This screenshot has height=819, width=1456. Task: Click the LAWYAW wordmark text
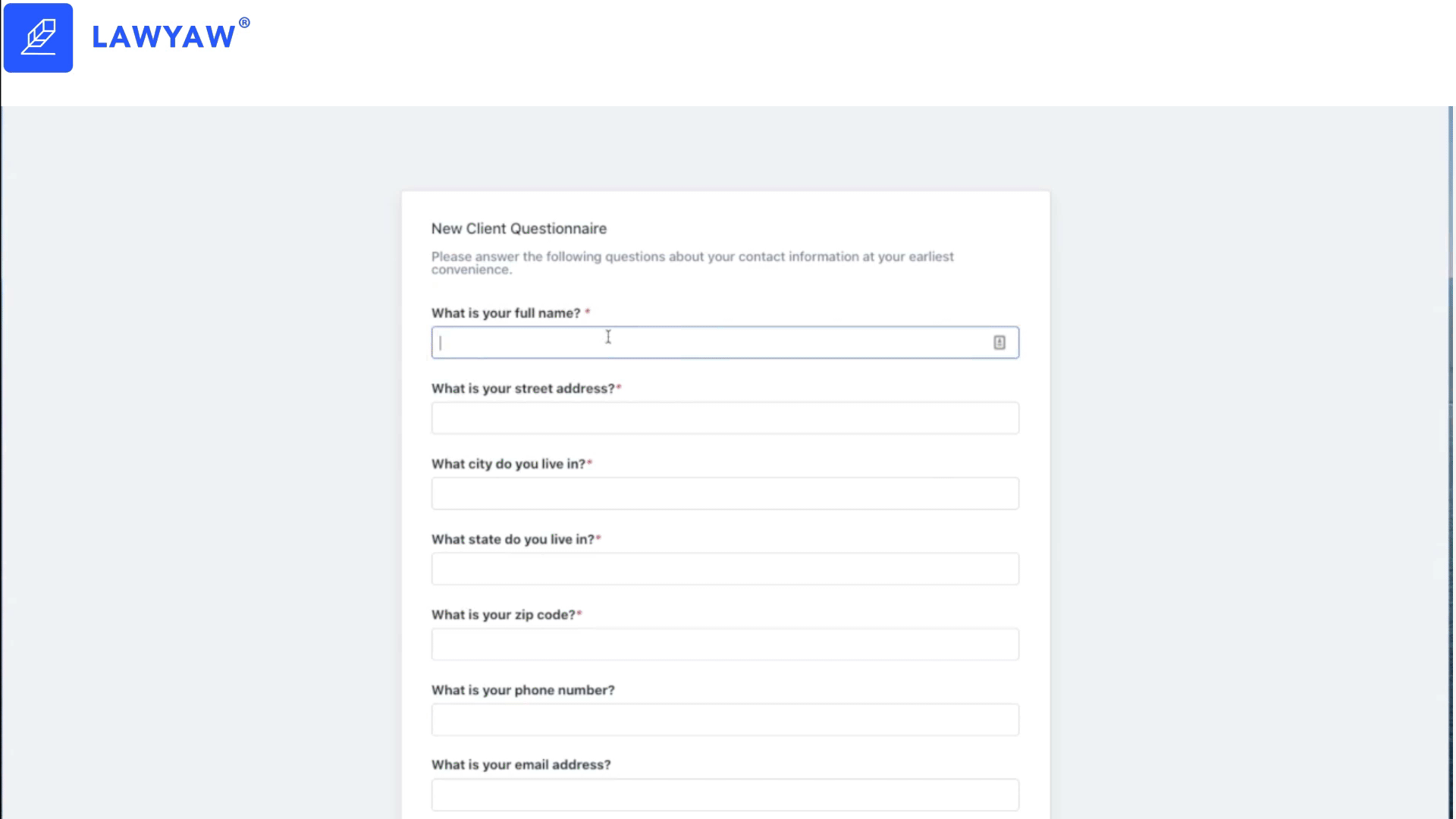[164, 37]
